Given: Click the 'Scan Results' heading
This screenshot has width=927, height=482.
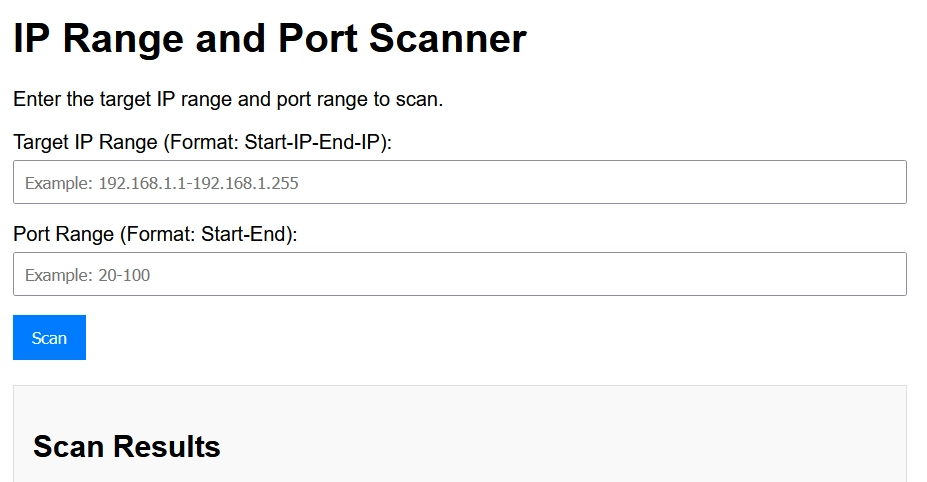Looking at the screenshot, I should pyautogui.click(x=126, y=446).
